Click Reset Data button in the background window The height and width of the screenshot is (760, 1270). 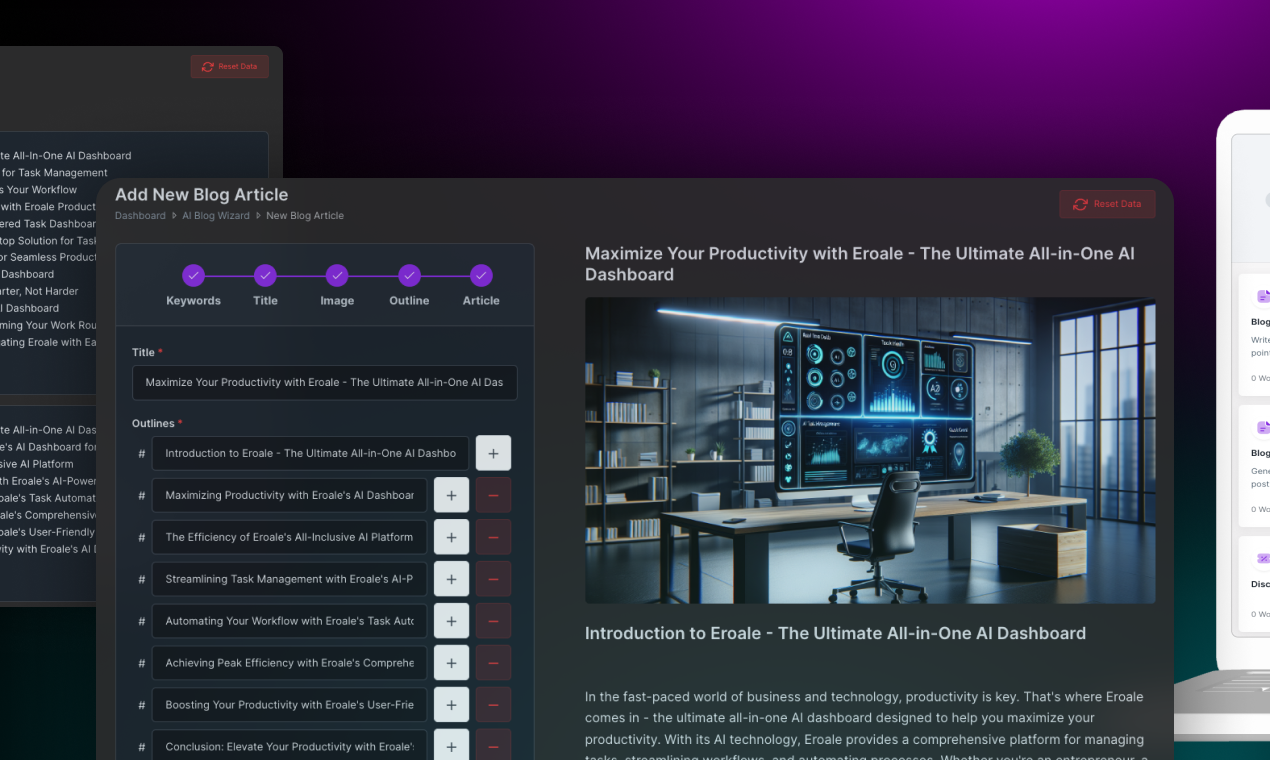point(229,66)
